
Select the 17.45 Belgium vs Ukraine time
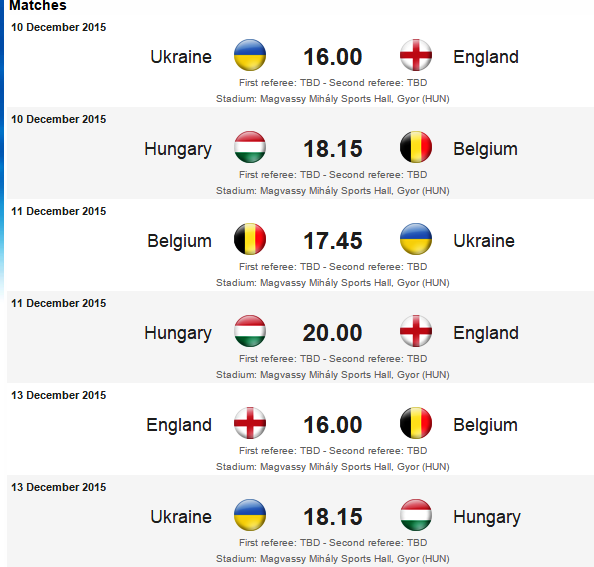point(333,241)
